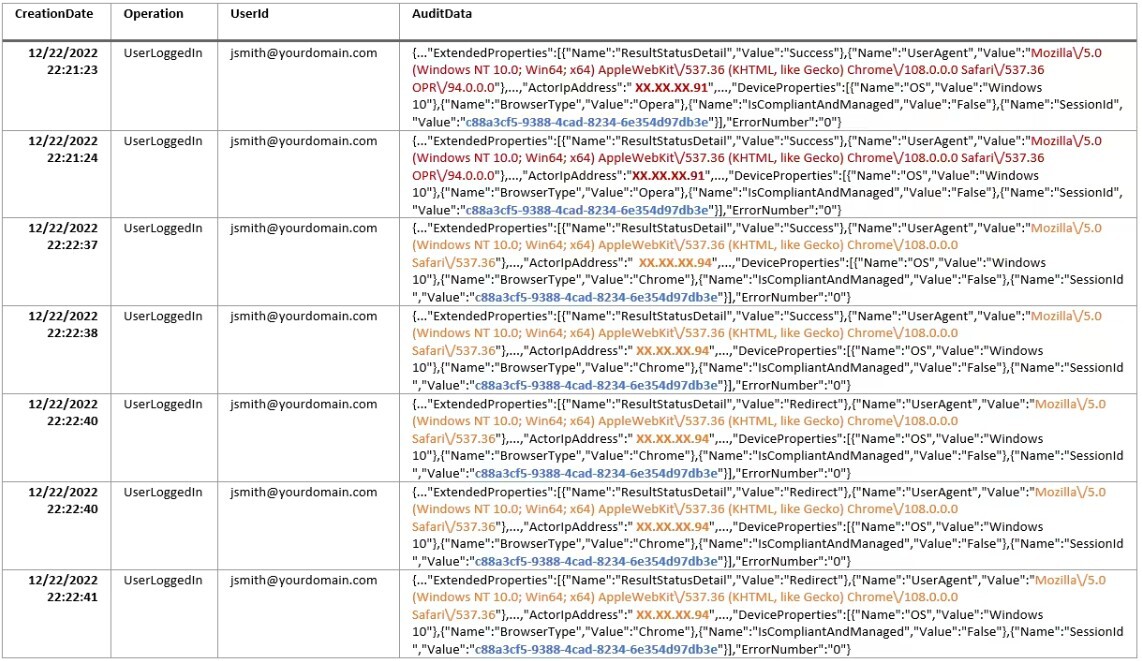Click the Operation column header
The width and height of the screenshot is (1142, 661).
(x=153, y=14)
